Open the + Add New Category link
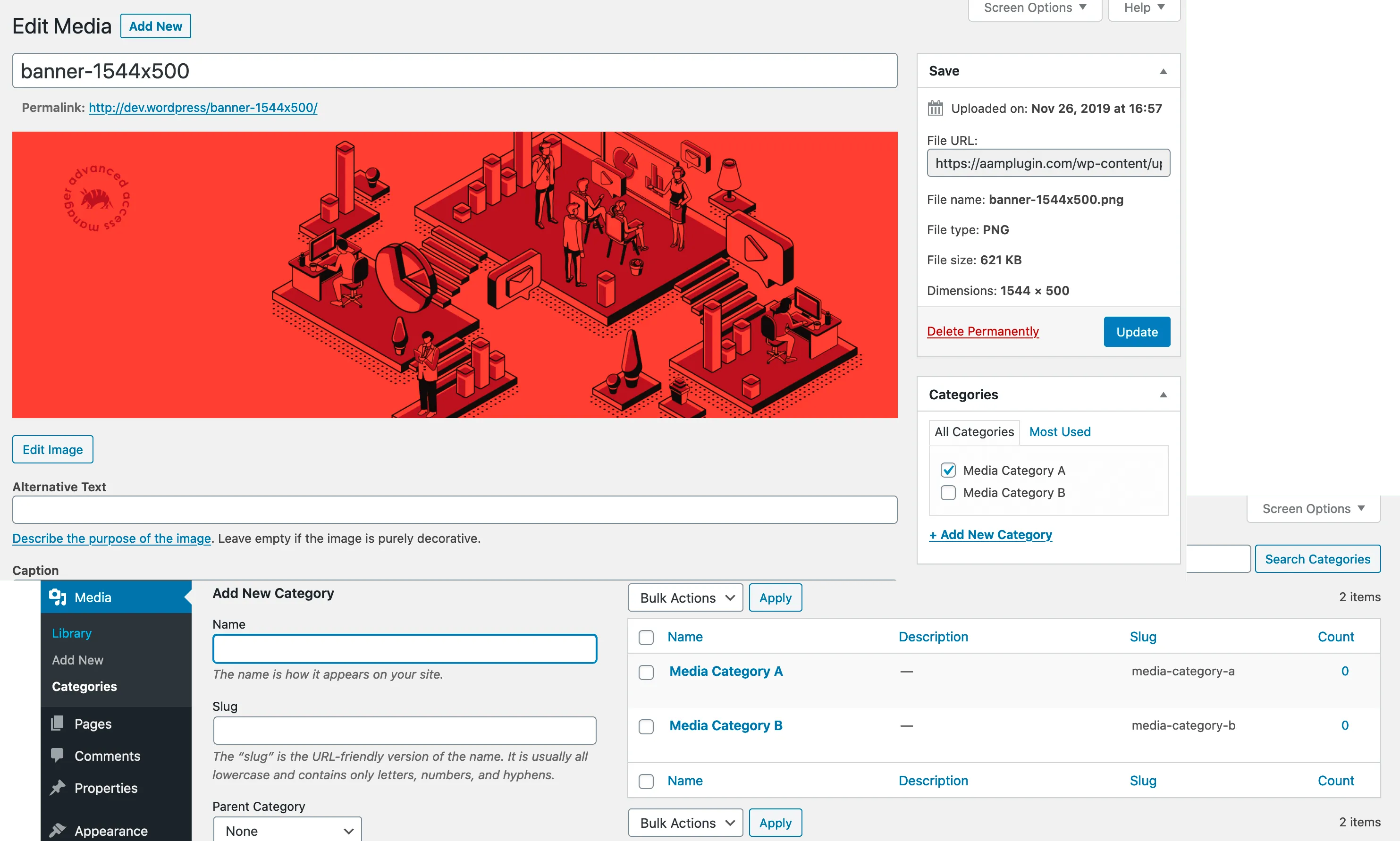 coord(990,534)
